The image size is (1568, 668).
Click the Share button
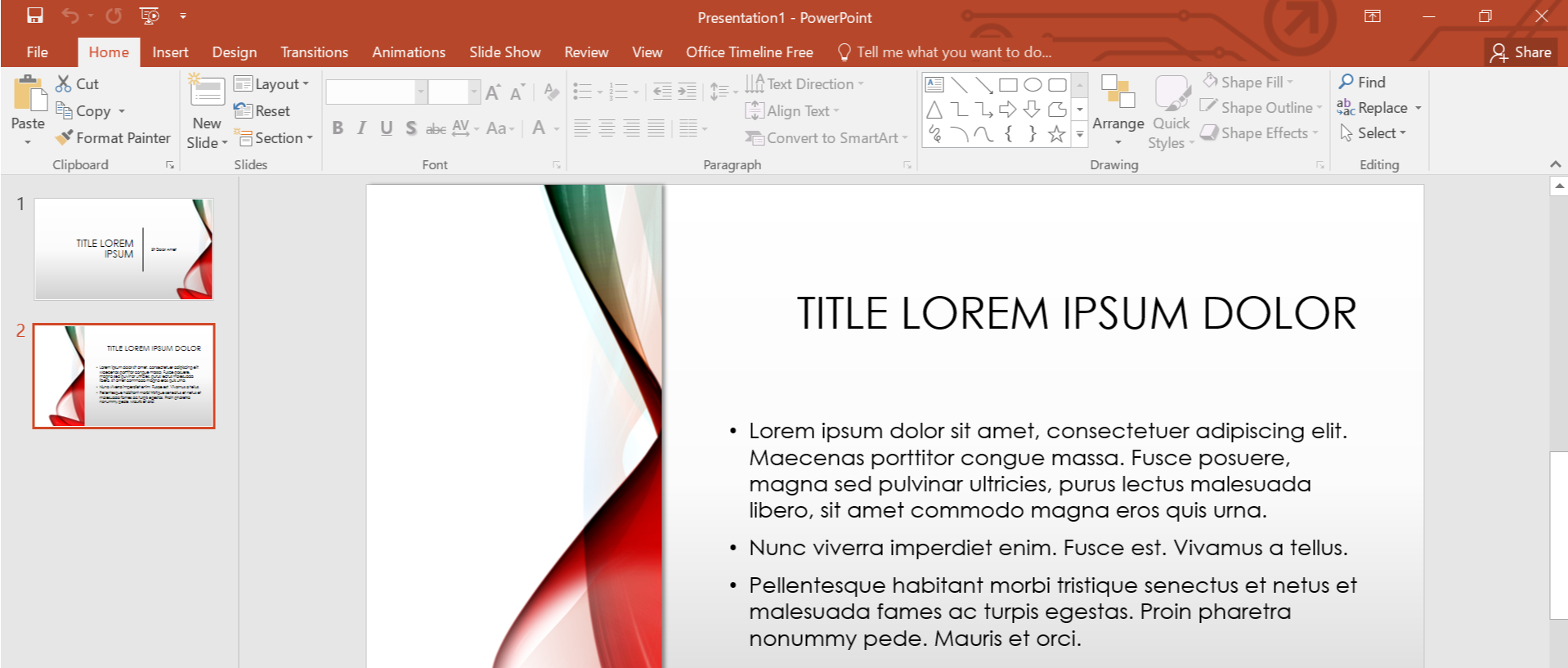coord(1520,52)
